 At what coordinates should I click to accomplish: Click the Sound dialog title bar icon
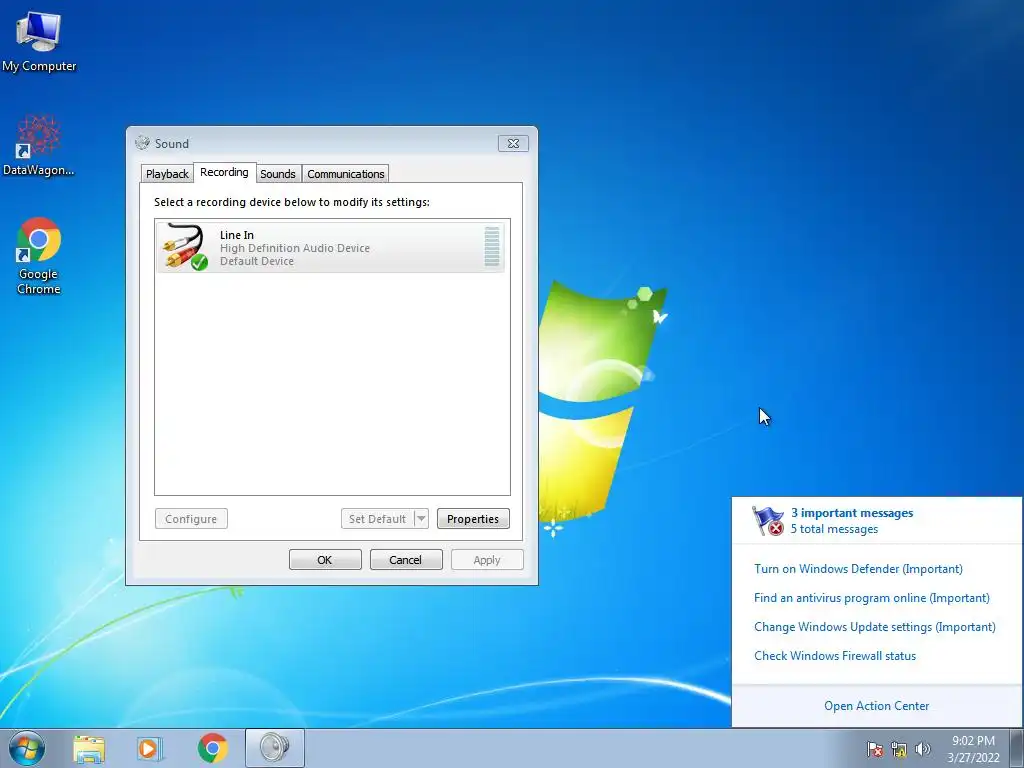pos(142,143)
